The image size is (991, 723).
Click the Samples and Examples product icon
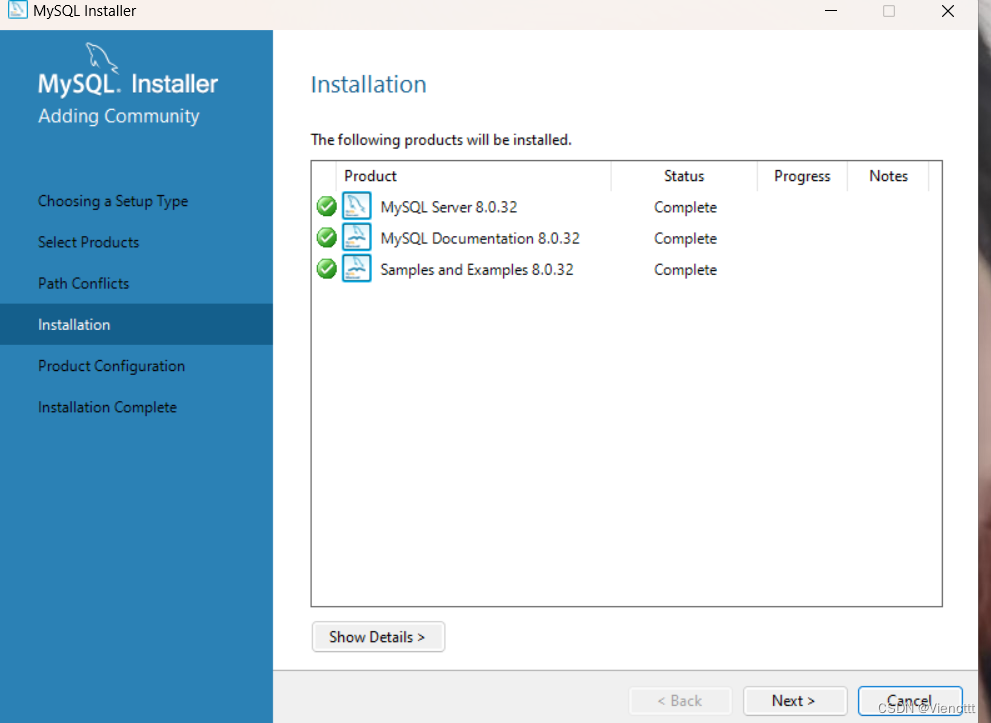pyautogui.click(x=357, y=268)
